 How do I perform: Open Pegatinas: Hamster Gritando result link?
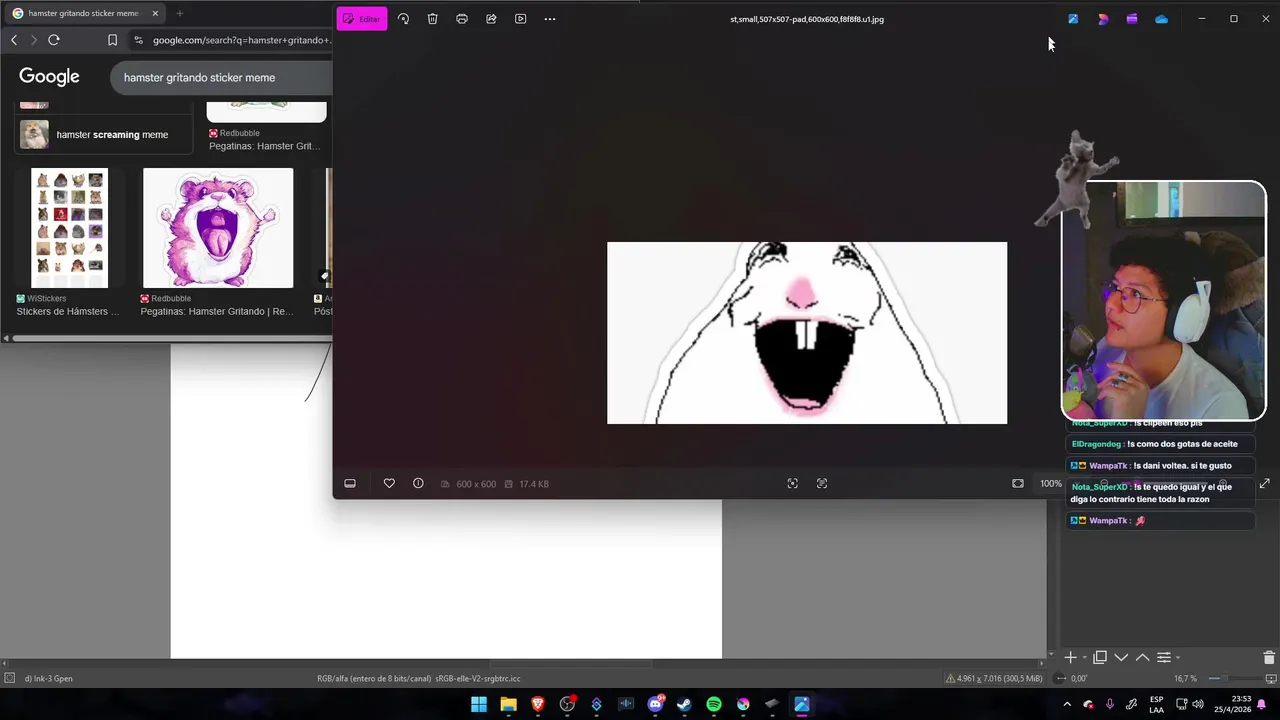pyautogui.click(x=217, y=312)
